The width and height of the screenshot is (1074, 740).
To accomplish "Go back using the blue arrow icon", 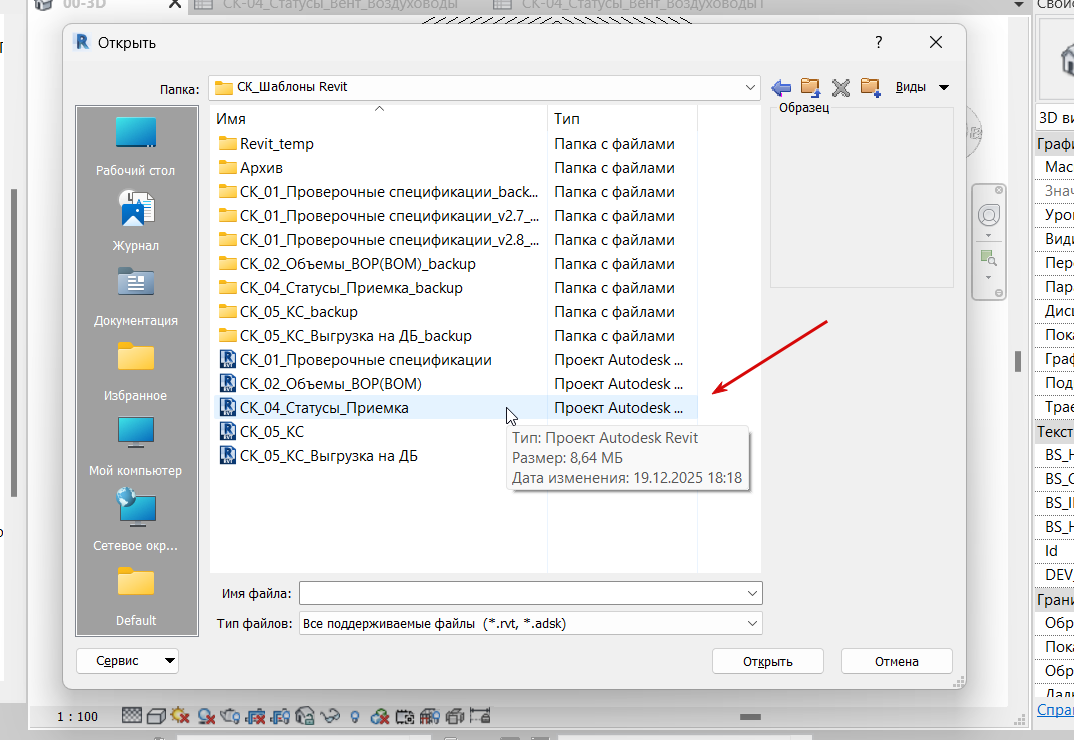I will point(781,87).
